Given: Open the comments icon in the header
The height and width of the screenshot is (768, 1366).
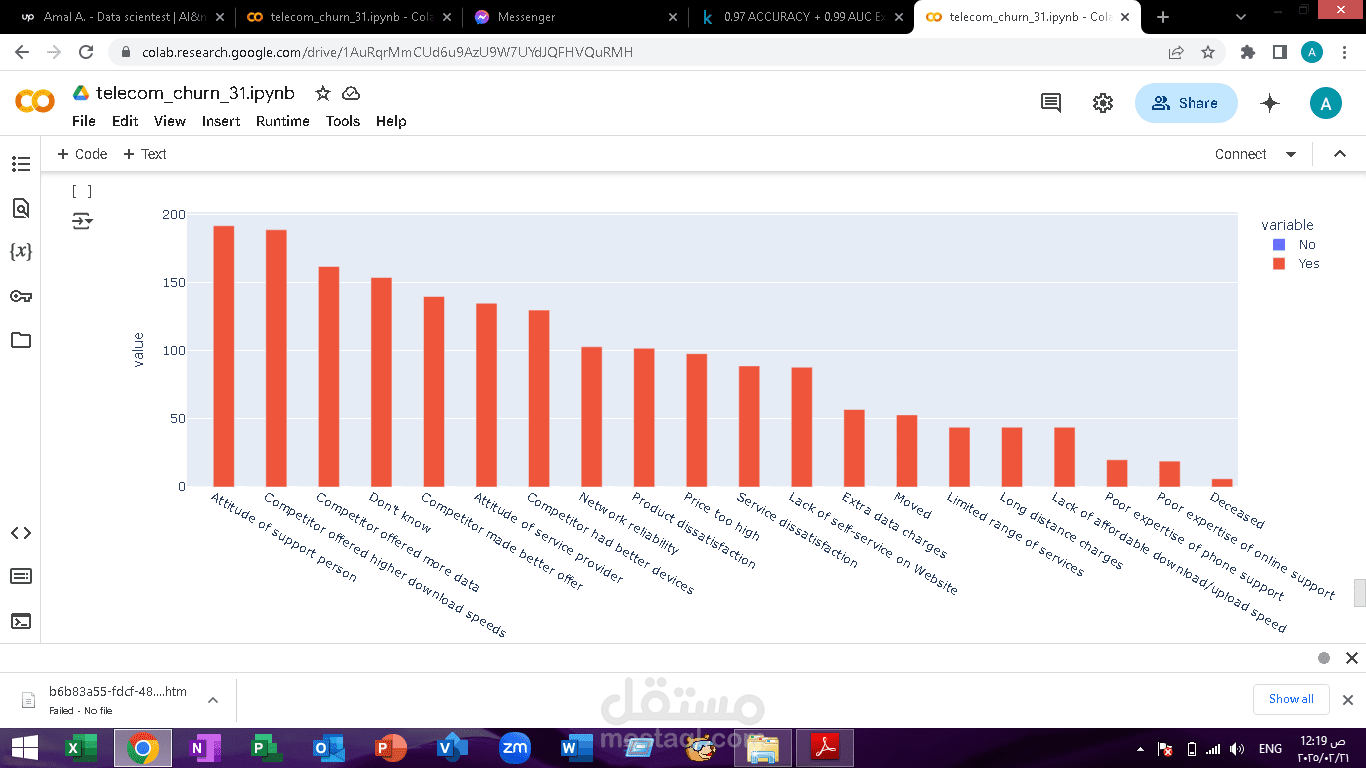Looking at the screenshot, I should [1051, 103].
